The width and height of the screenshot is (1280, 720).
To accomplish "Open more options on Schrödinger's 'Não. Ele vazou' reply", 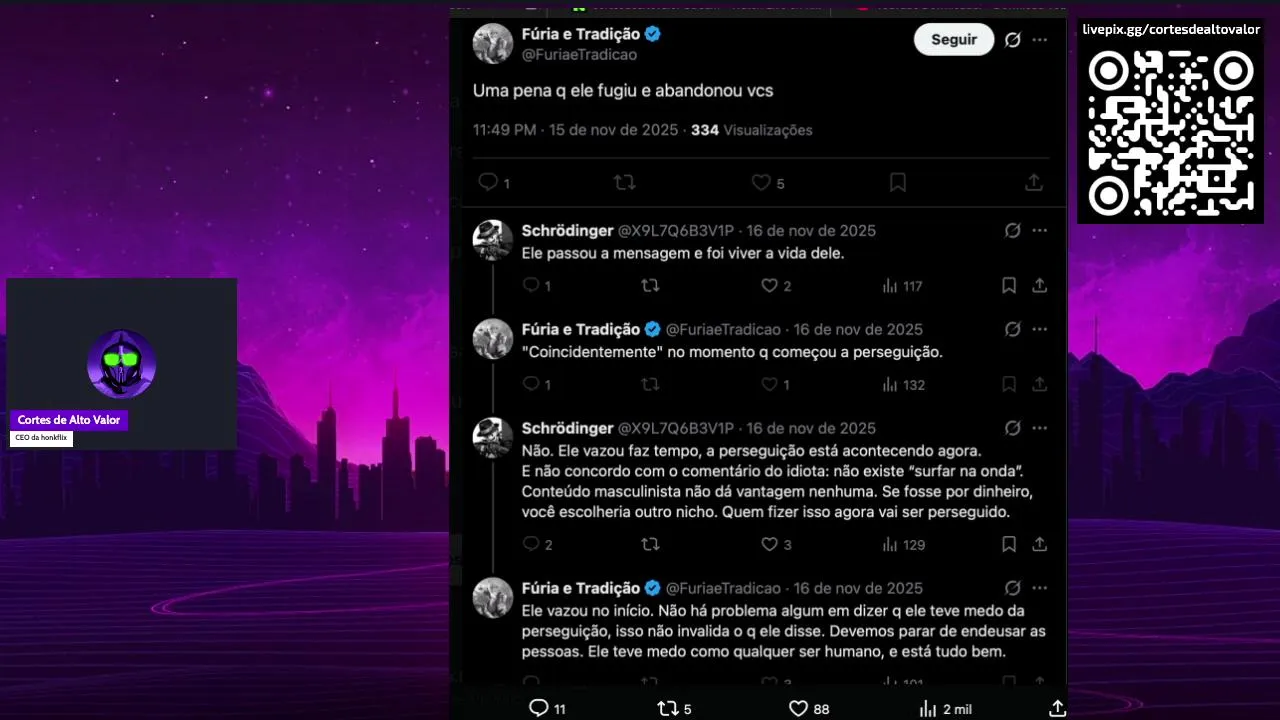I will coord(1040,429).
